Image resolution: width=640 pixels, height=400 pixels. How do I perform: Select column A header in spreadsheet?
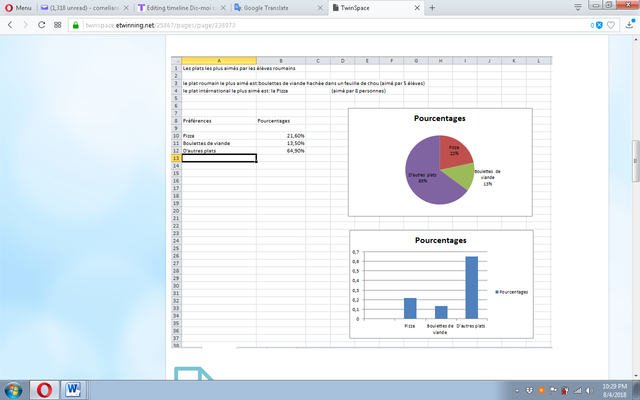point(219,61)
